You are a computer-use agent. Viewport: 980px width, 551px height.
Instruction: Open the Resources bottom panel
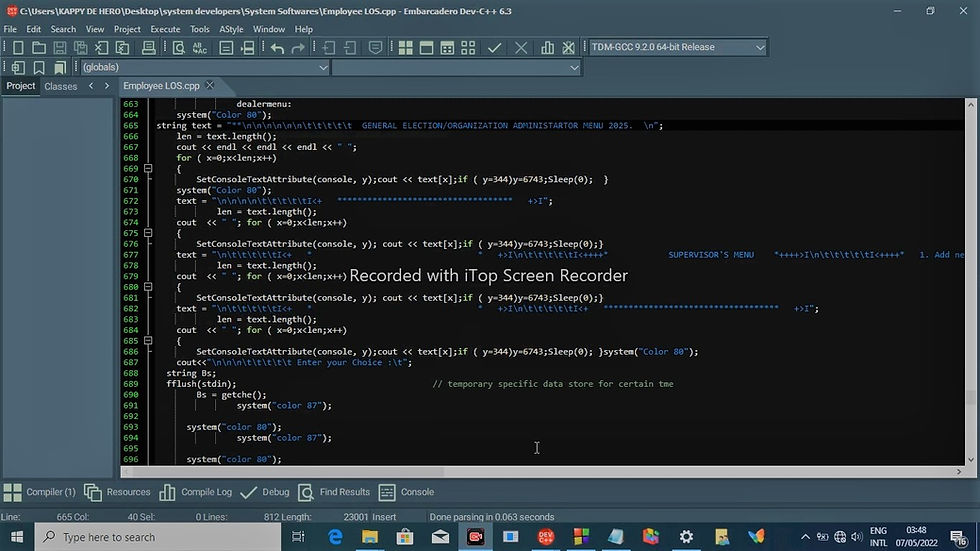[x=118, y=492]
